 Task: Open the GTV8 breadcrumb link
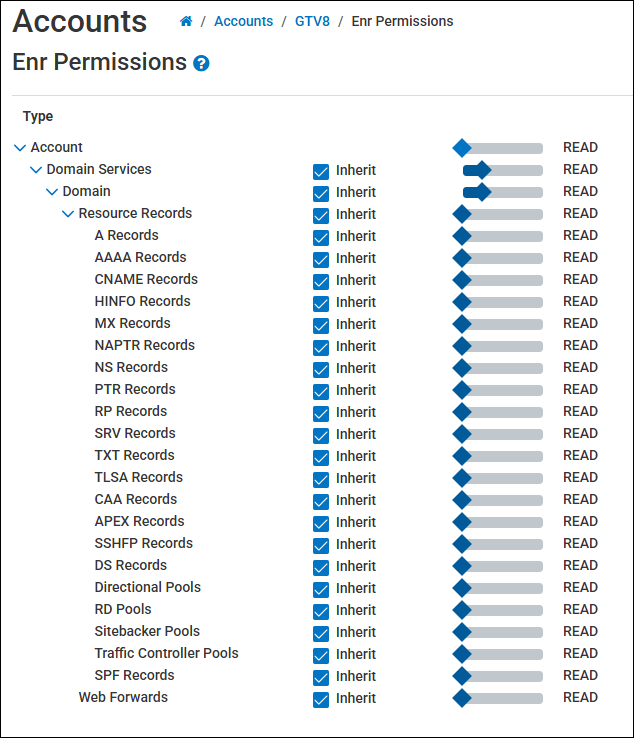(x=312, y=21)
